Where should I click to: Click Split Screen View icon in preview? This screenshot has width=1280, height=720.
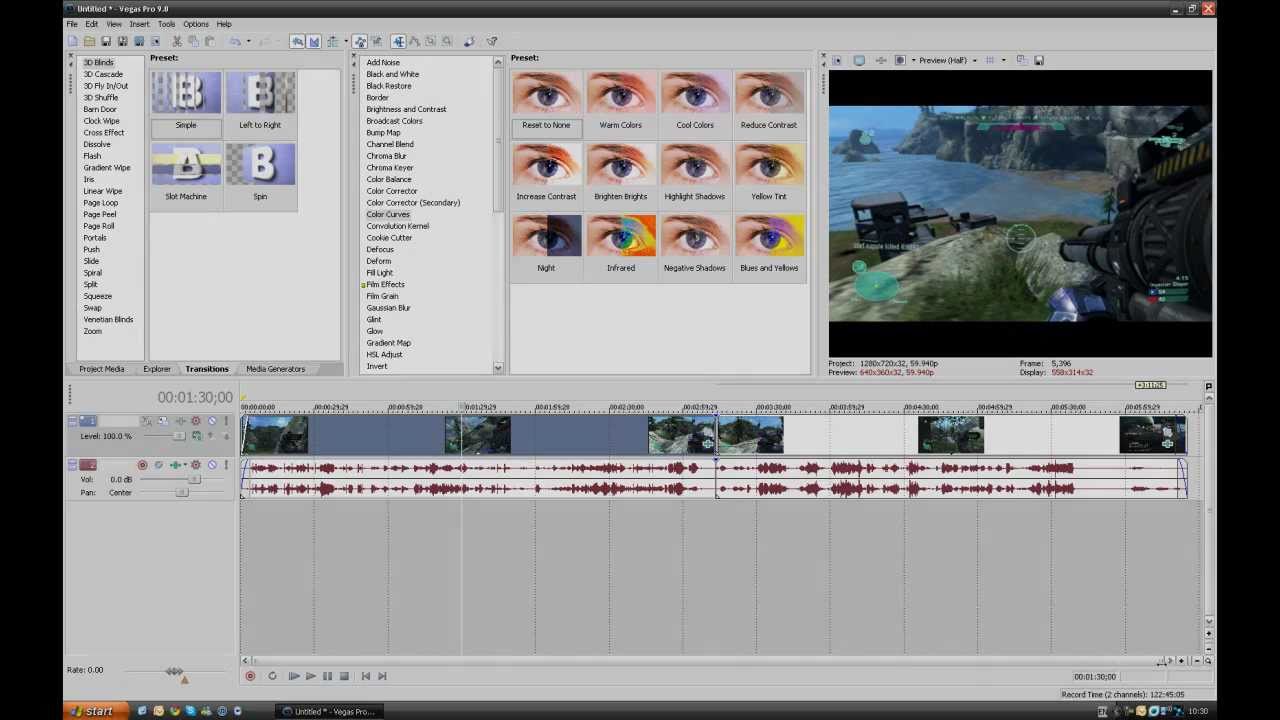pyautogui.click(x=900, y=60)
